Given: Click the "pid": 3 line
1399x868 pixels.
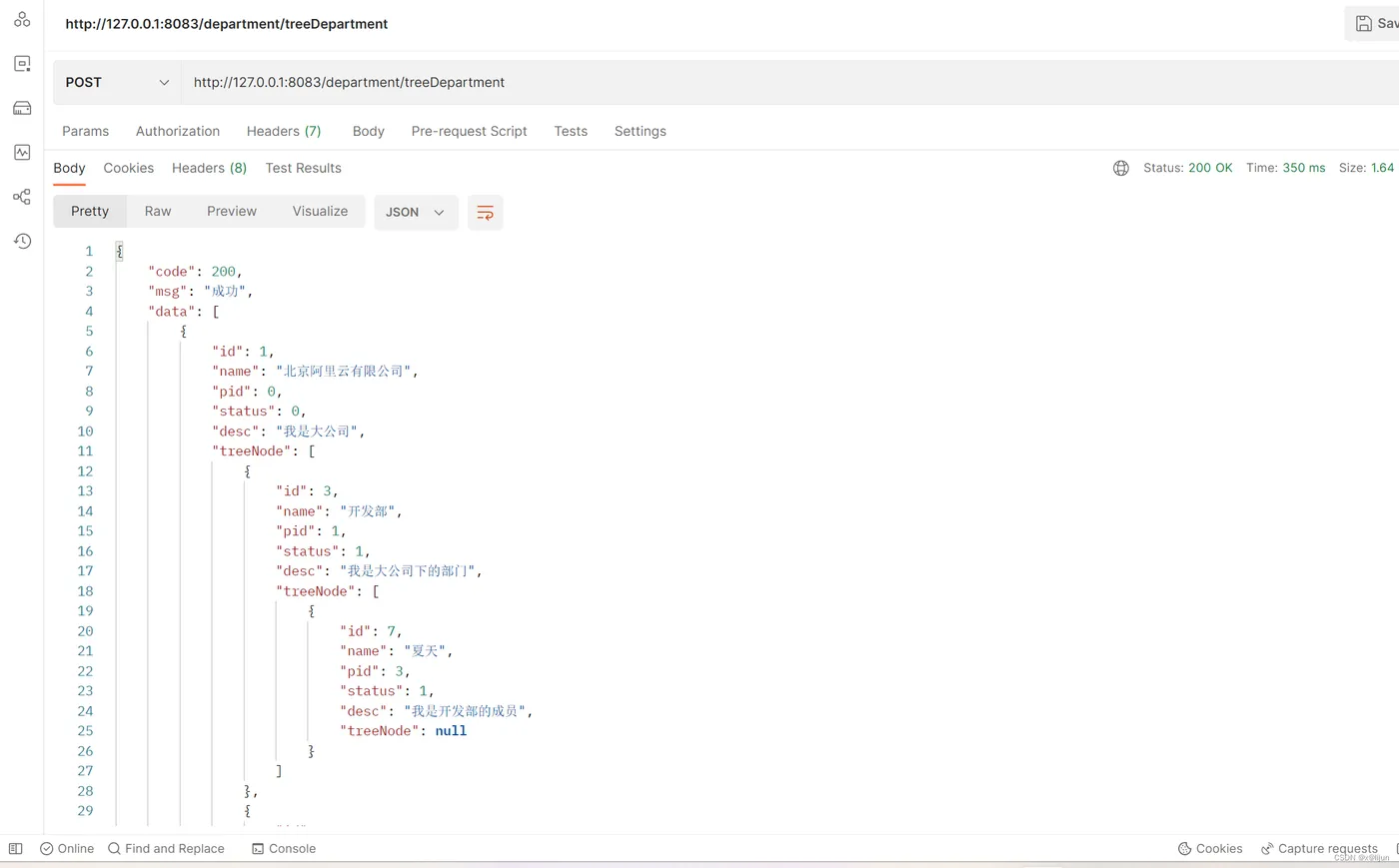Looking at the screenshot, I should [x=375, y=671].
